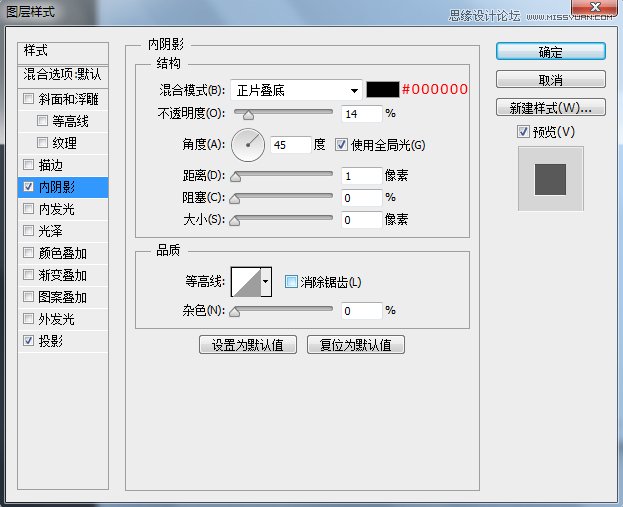Enable the 颜色叠加 checkbox
Viewport: 623px width, 507px height.
(28, 252)
